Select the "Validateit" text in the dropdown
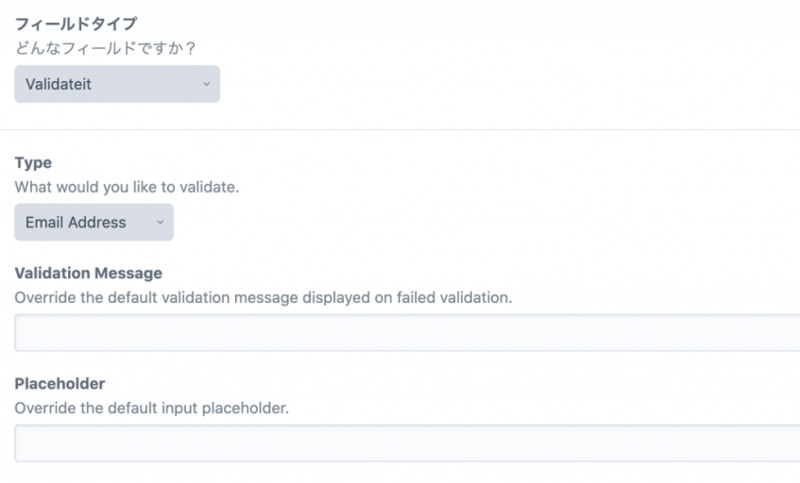The image size is (800, 483). (x=58, y=84)
